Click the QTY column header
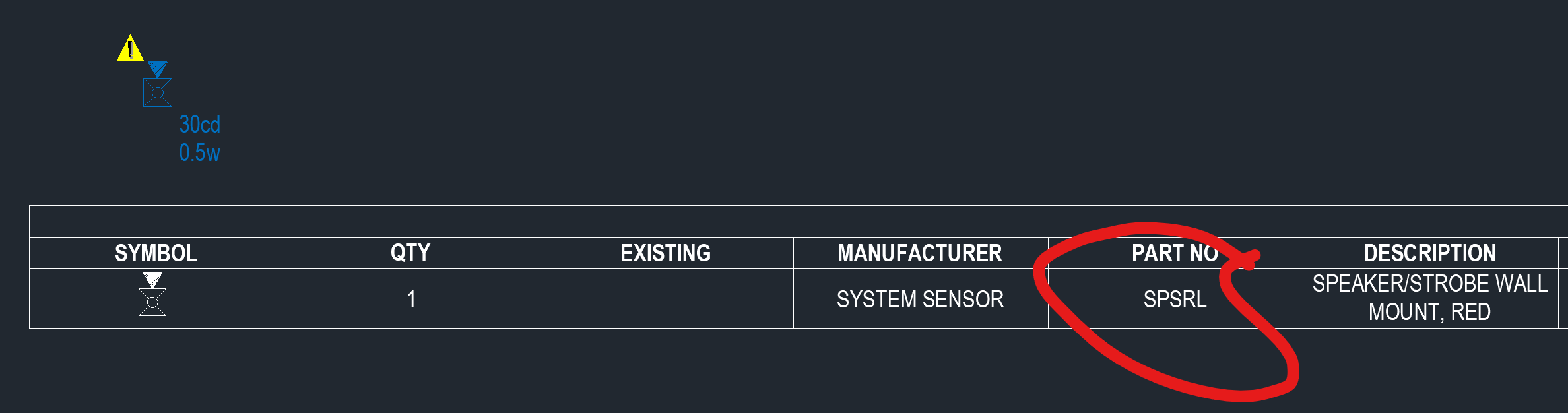Image resolution: width=1568 pixels, height=413 pixels. click(411, 253)
